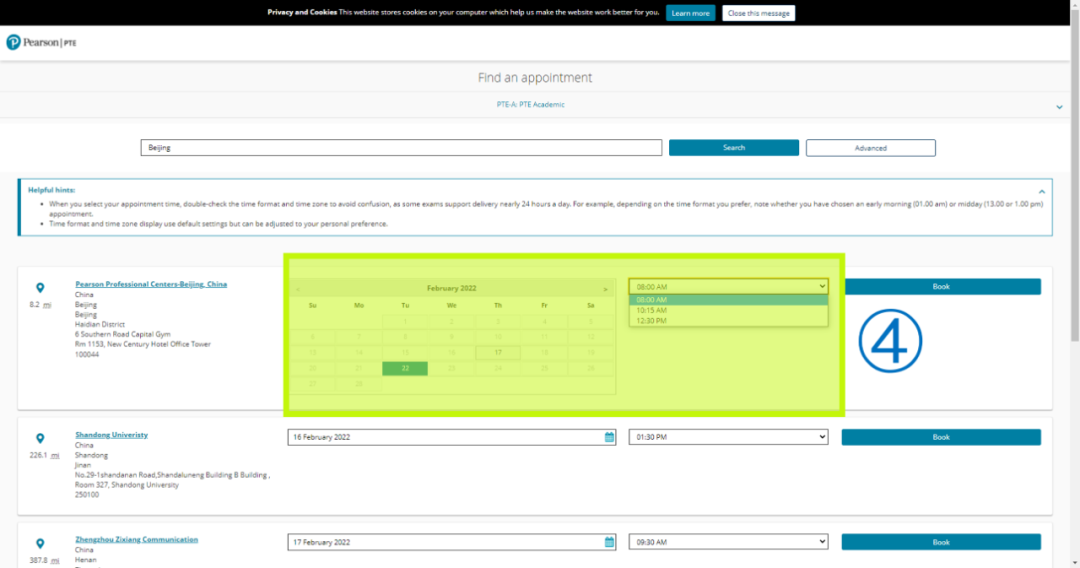Open the 01:30 PM time dropdown
Viewport: 1080px width, 568px height.
click(x=728, y=437)
